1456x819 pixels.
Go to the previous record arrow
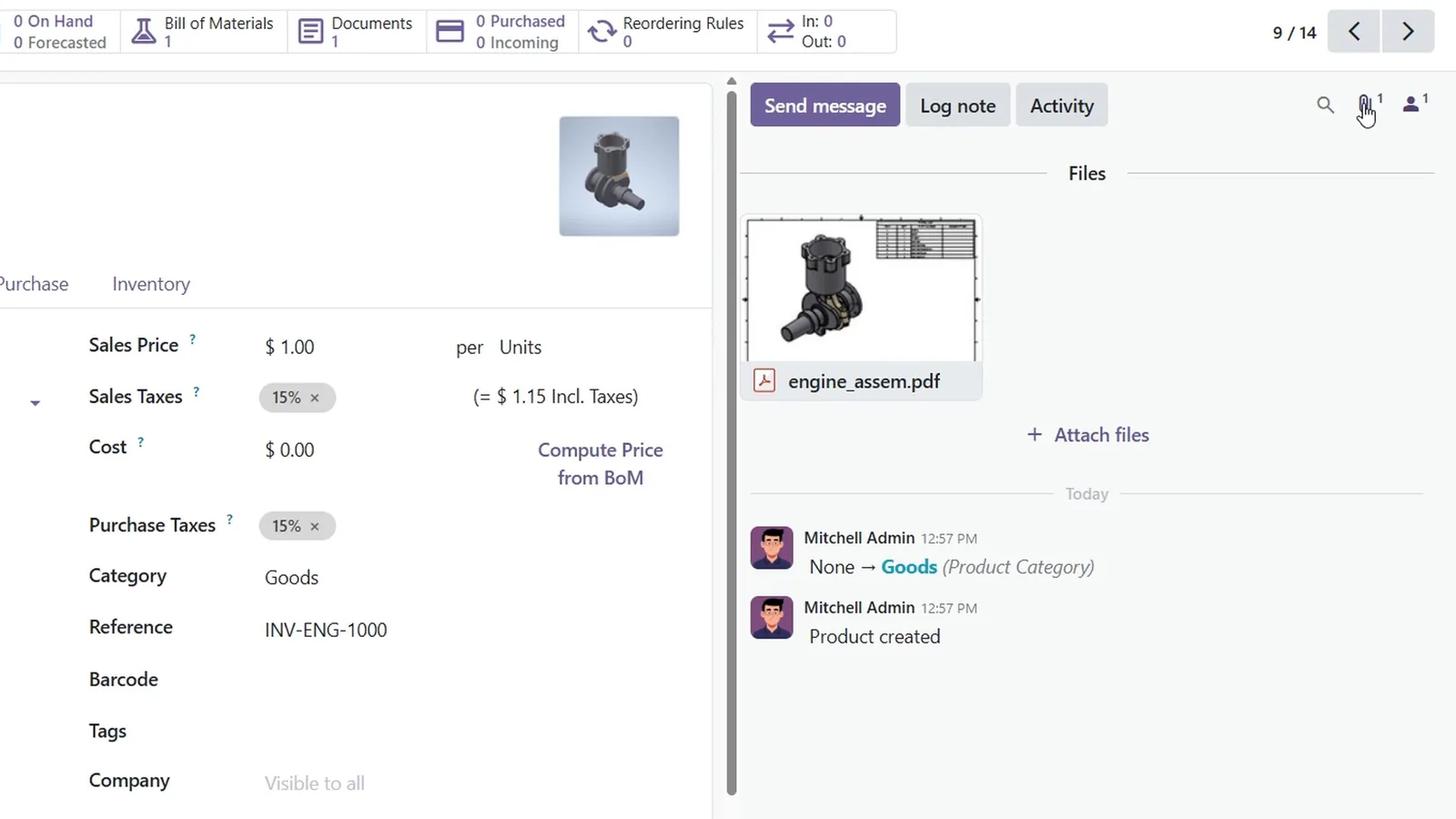click(x=1354, y=32)
